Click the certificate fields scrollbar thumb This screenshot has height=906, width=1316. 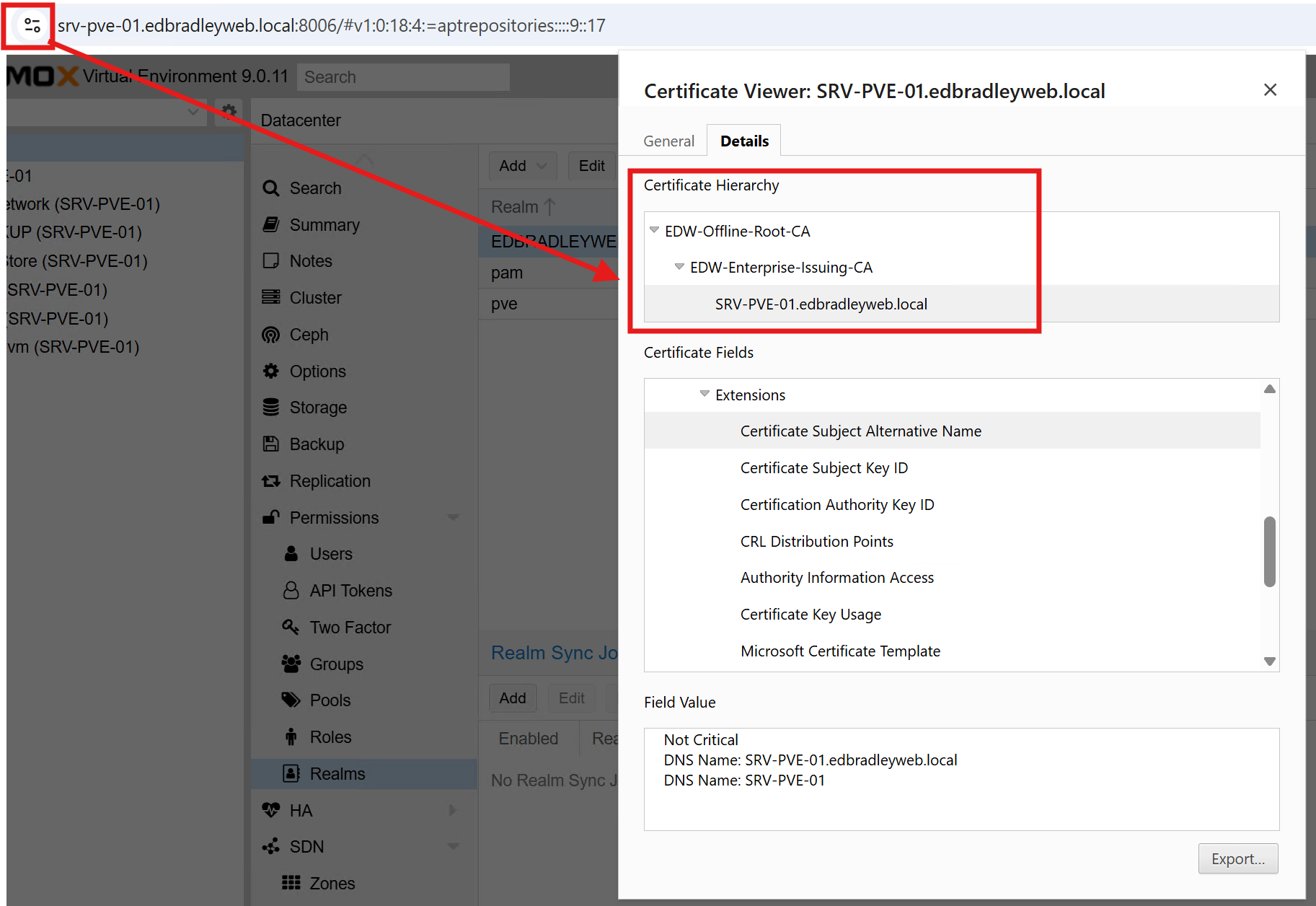[1269, 552]
